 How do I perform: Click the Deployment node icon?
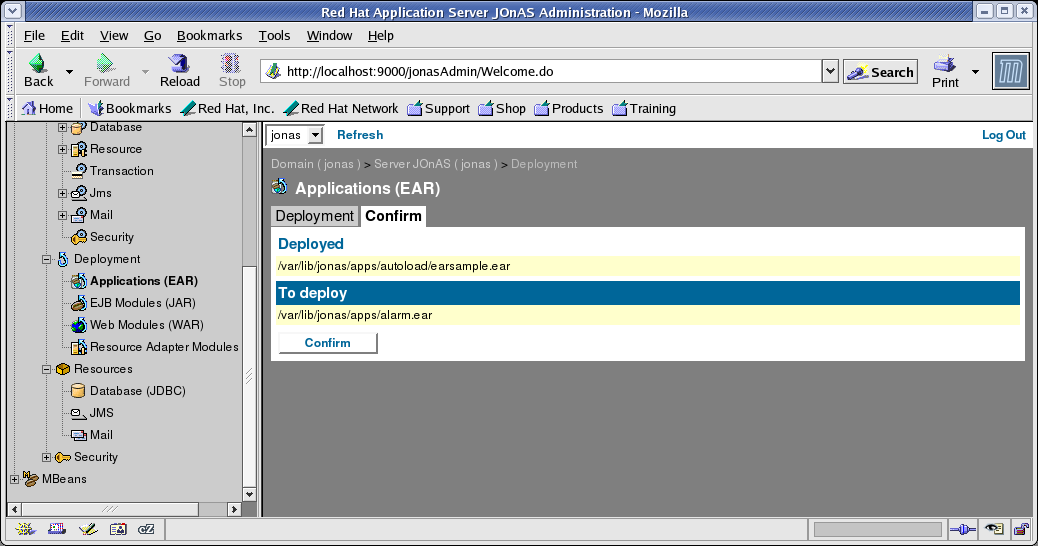pos(63,259)
